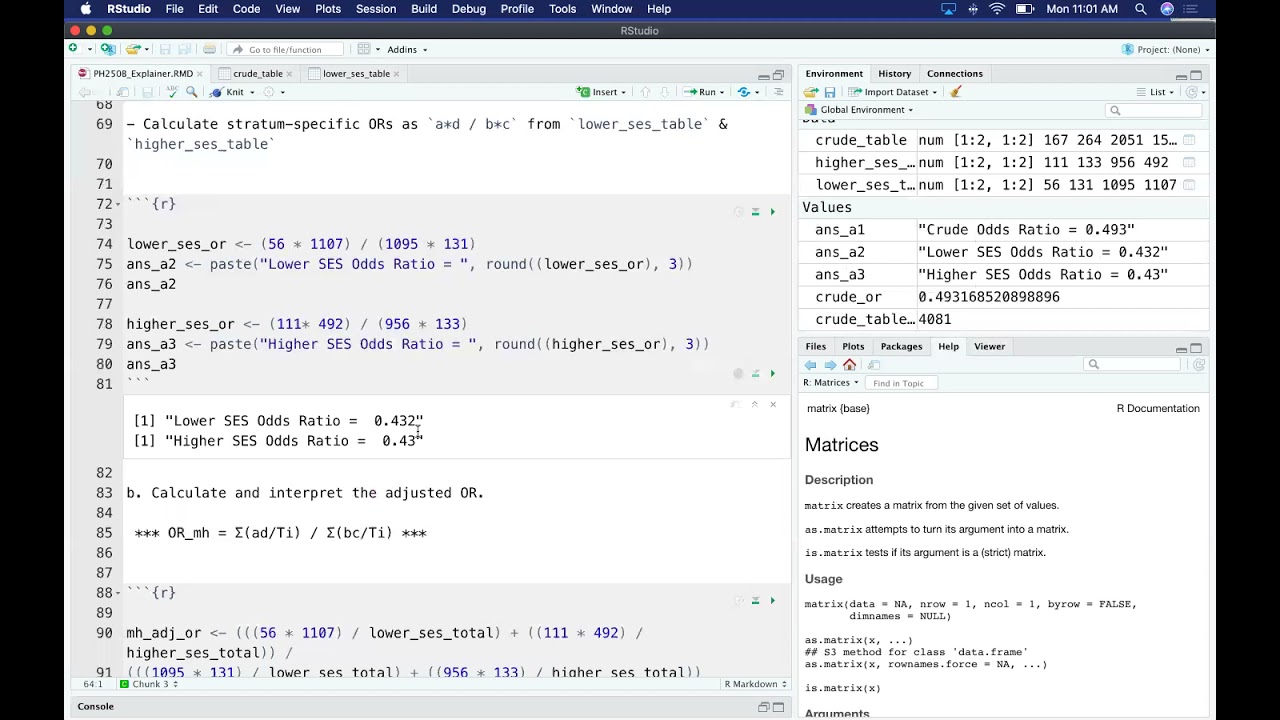Maximize the Console pane

tap(778, 707)
